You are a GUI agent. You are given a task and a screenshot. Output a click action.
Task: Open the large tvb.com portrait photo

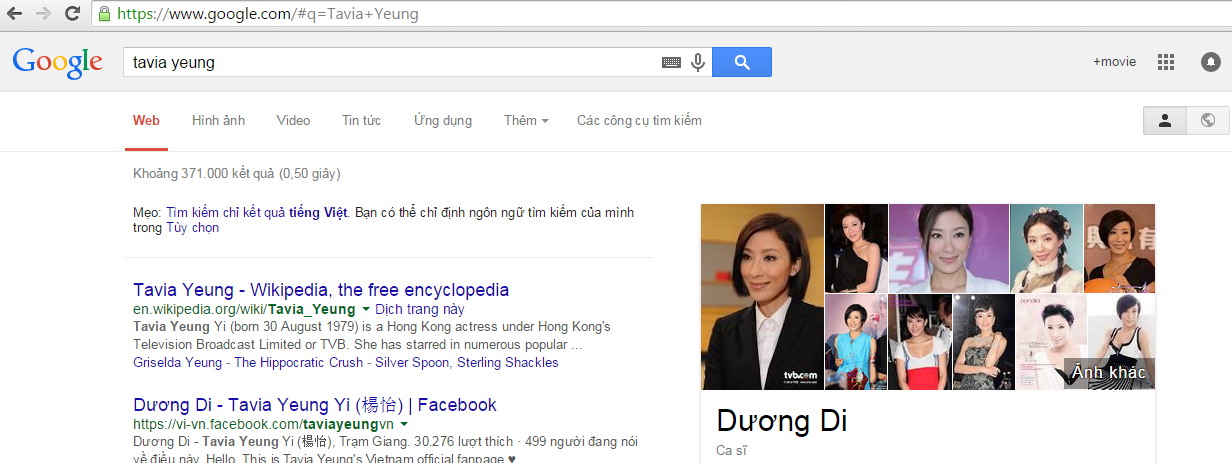pyautogui.click(x=762, y=297)
